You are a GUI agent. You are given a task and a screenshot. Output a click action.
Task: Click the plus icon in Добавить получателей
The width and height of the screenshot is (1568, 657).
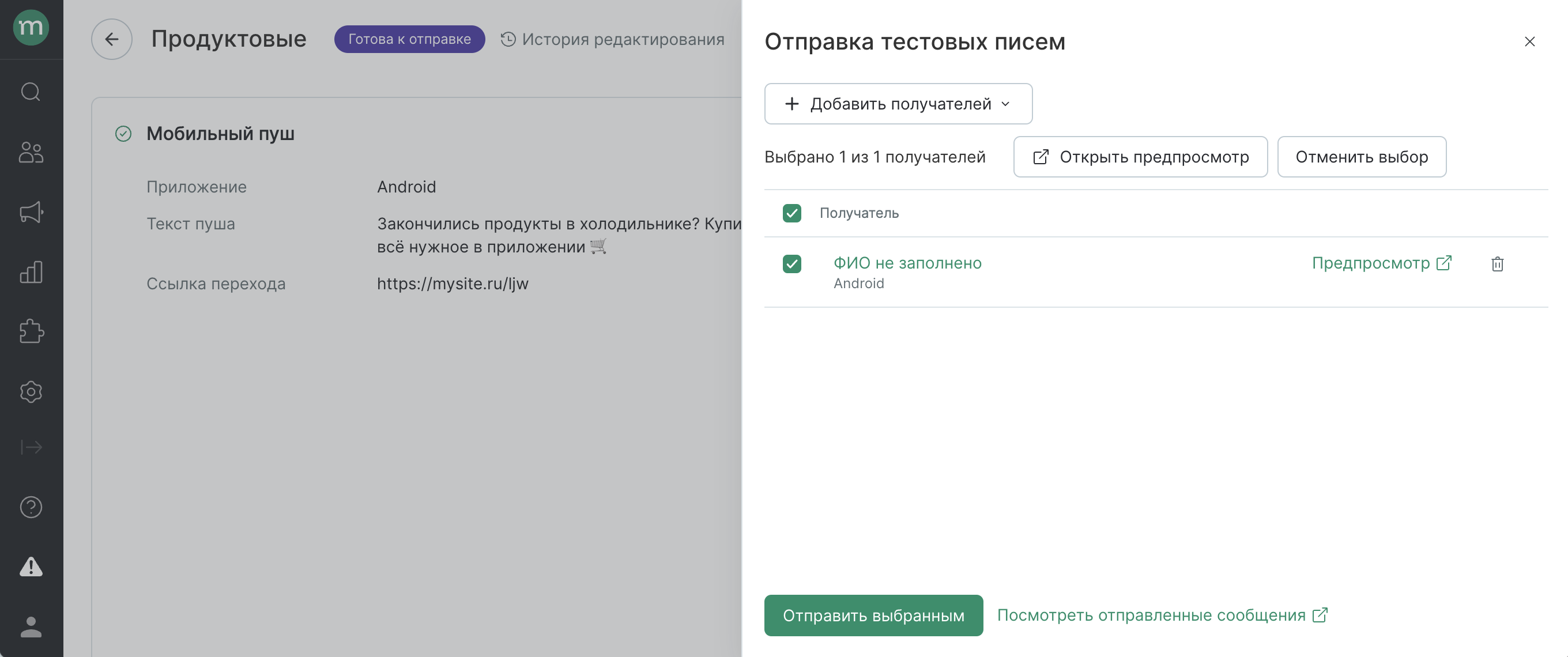pos(791,104)
